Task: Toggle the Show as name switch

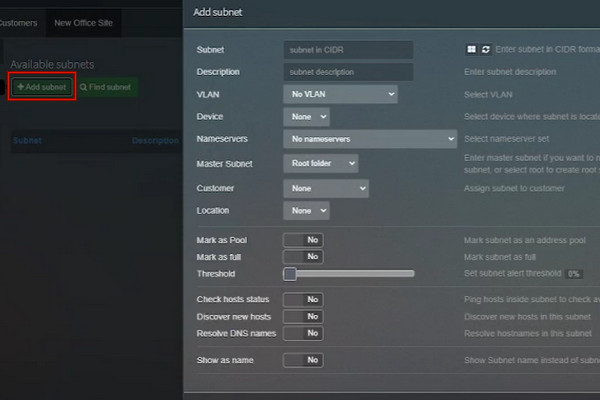Action: coord(303,360)
